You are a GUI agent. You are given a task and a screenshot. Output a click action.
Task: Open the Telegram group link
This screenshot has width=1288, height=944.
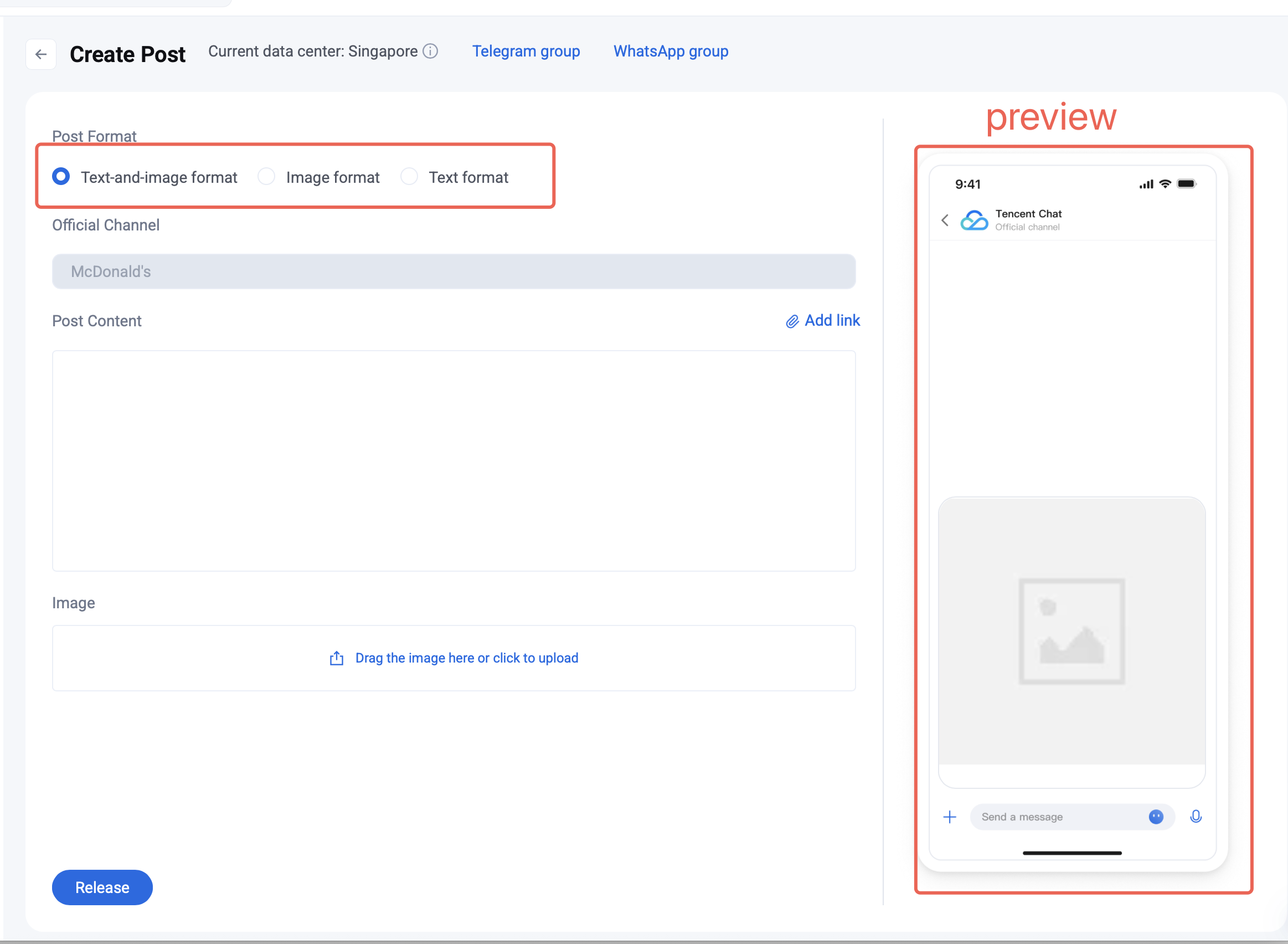coord(525,52)
